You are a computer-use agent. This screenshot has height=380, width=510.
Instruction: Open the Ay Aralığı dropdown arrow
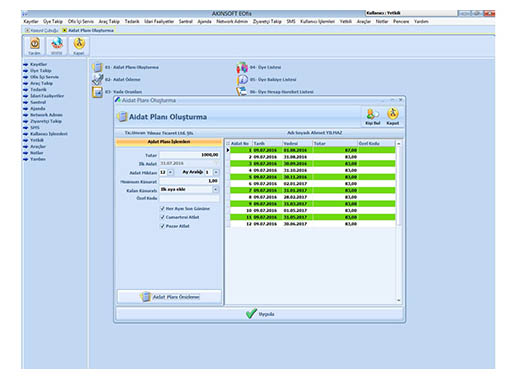216,172
